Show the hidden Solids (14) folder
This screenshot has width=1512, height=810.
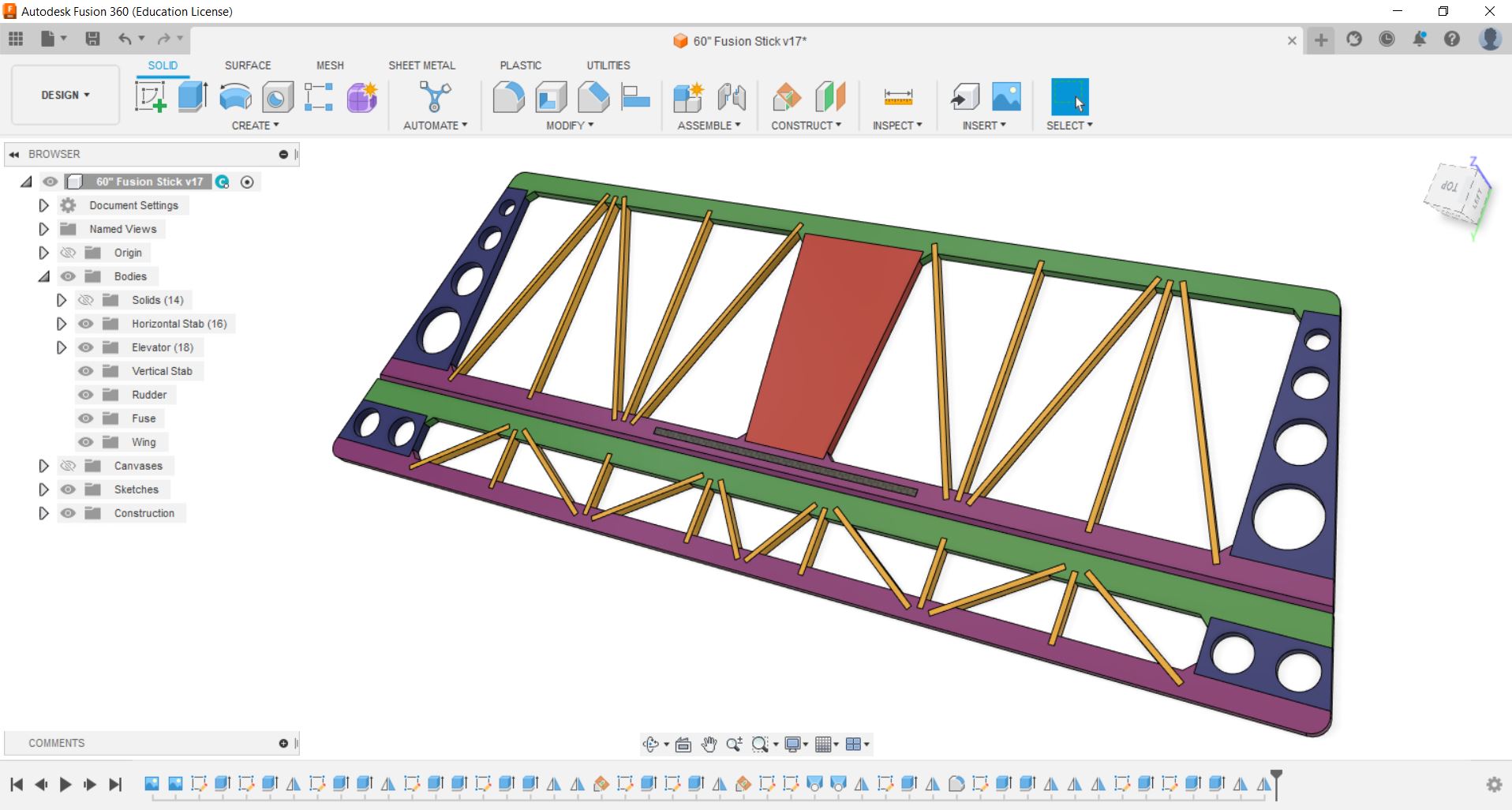click(86, 300)
